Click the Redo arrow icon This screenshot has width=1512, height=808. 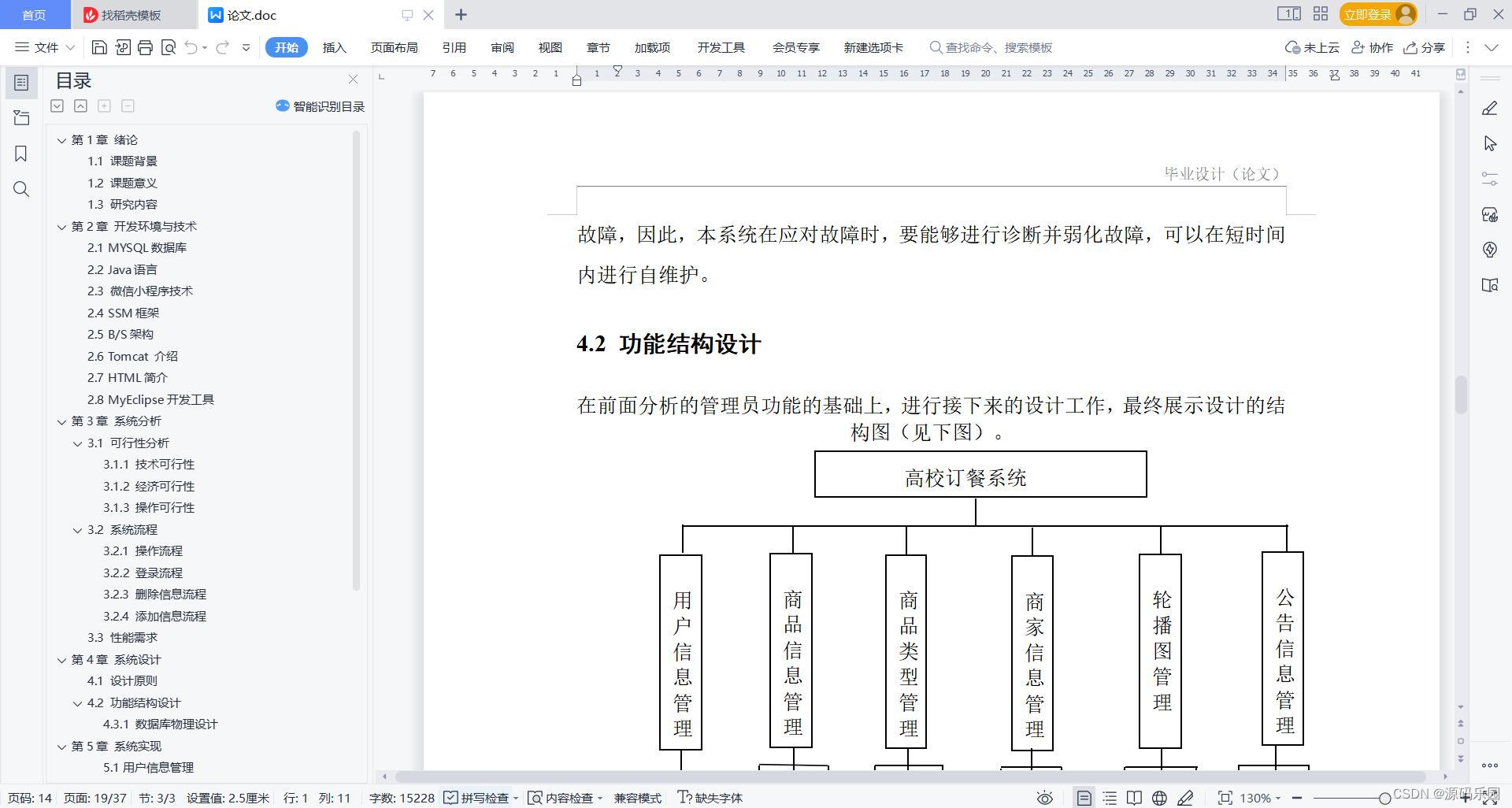tap(223, 47)
